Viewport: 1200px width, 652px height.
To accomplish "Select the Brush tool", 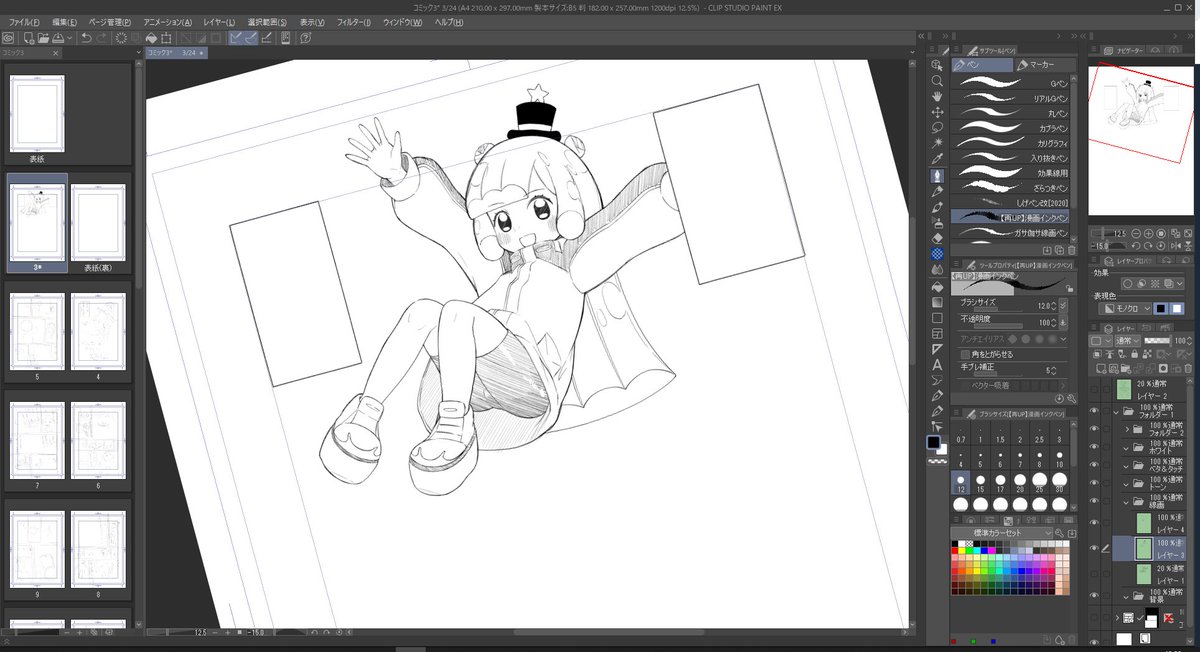I will pyautogui.click(x=937, y=207).
